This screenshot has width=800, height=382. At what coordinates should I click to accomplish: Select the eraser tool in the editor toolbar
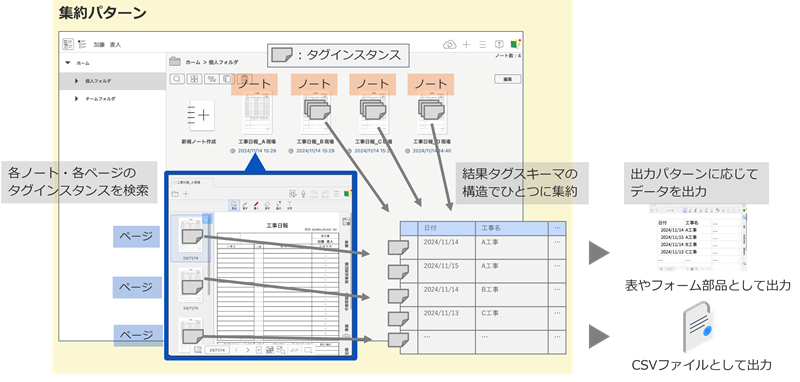tap(267, 206)
